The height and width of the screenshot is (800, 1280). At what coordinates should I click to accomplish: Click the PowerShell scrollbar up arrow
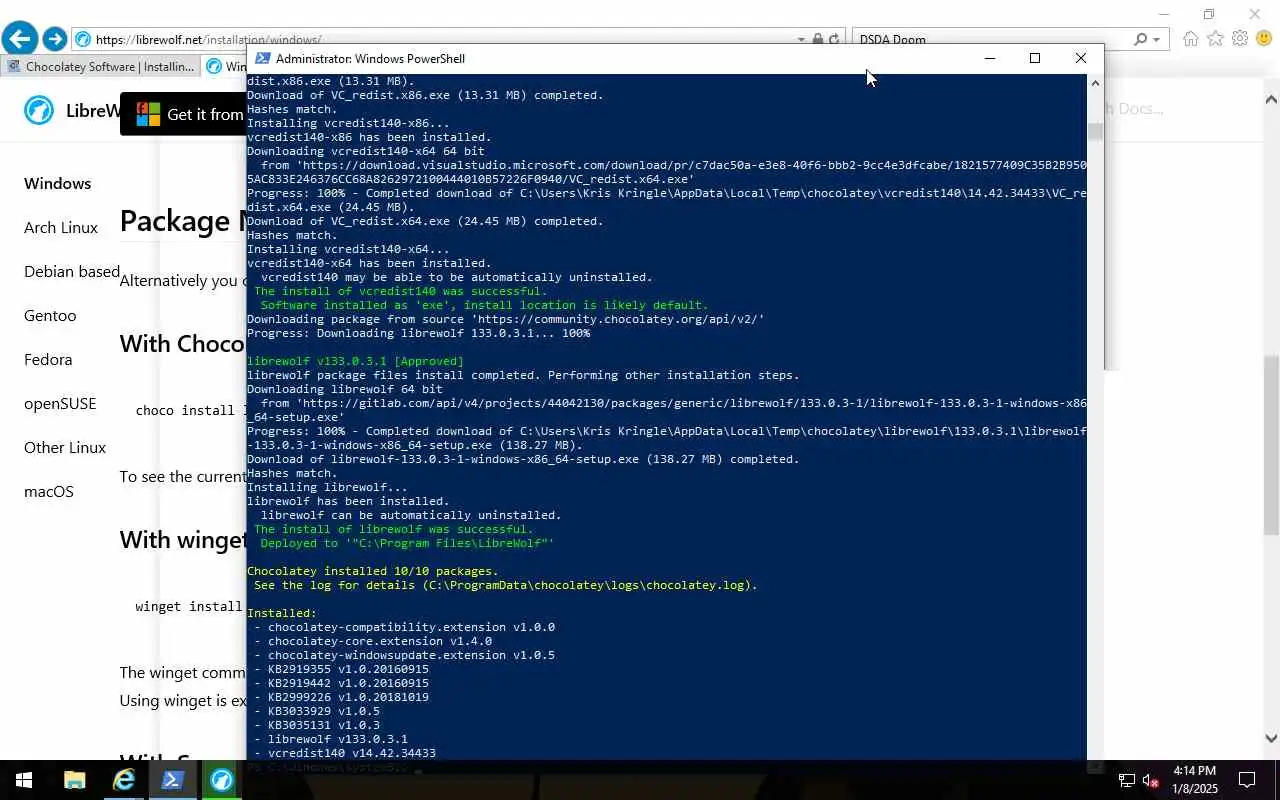pyautogui.click(x=1095, y=83)
